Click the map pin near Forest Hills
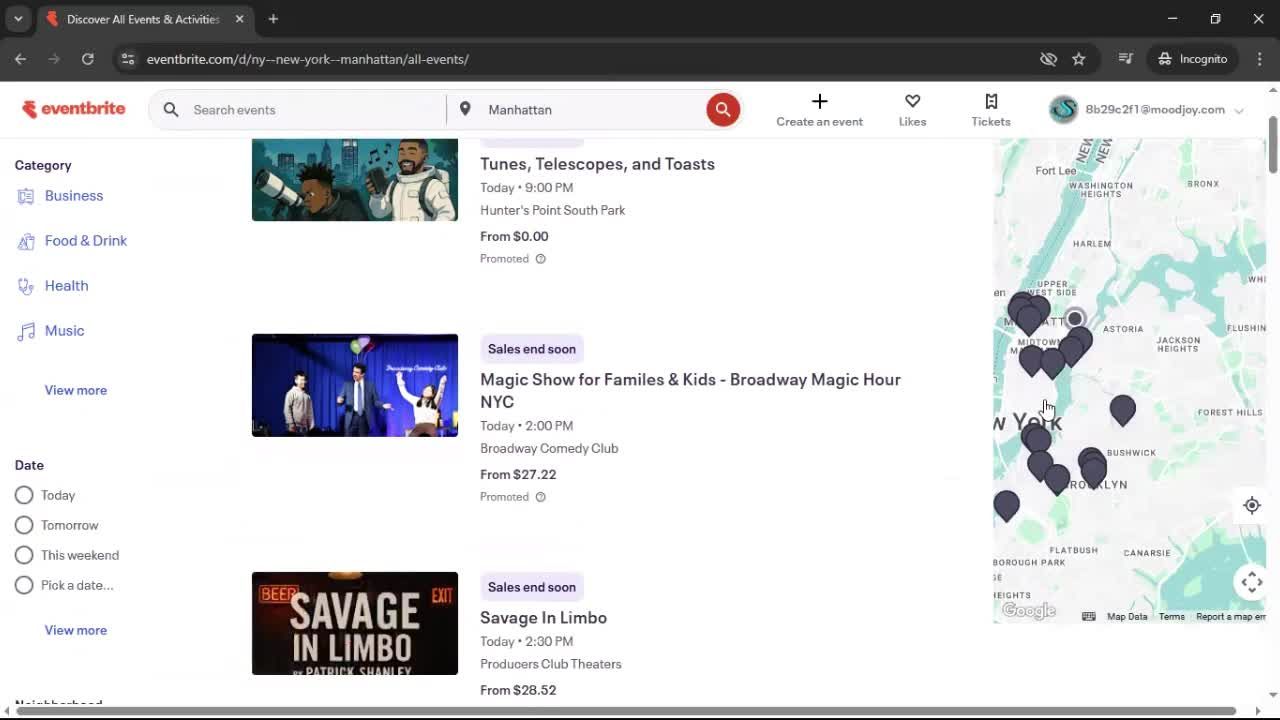This screenshot has width=1280, height=720. (x=1122, y=410)
